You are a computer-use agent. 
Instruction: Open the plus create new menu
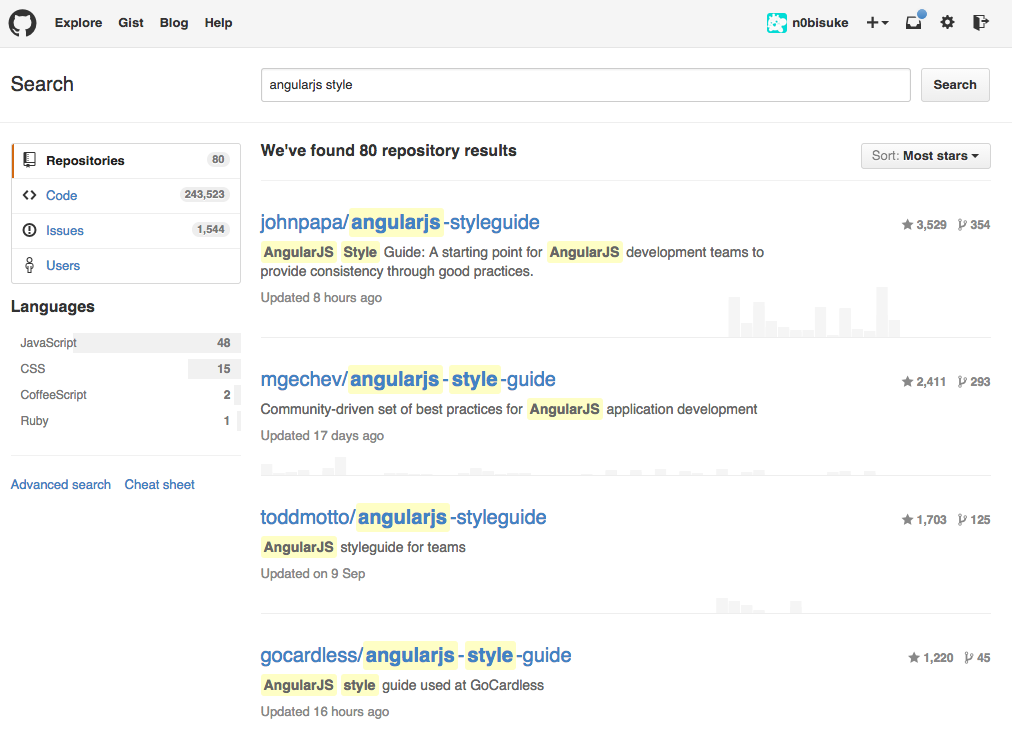[x=877, y=23]
